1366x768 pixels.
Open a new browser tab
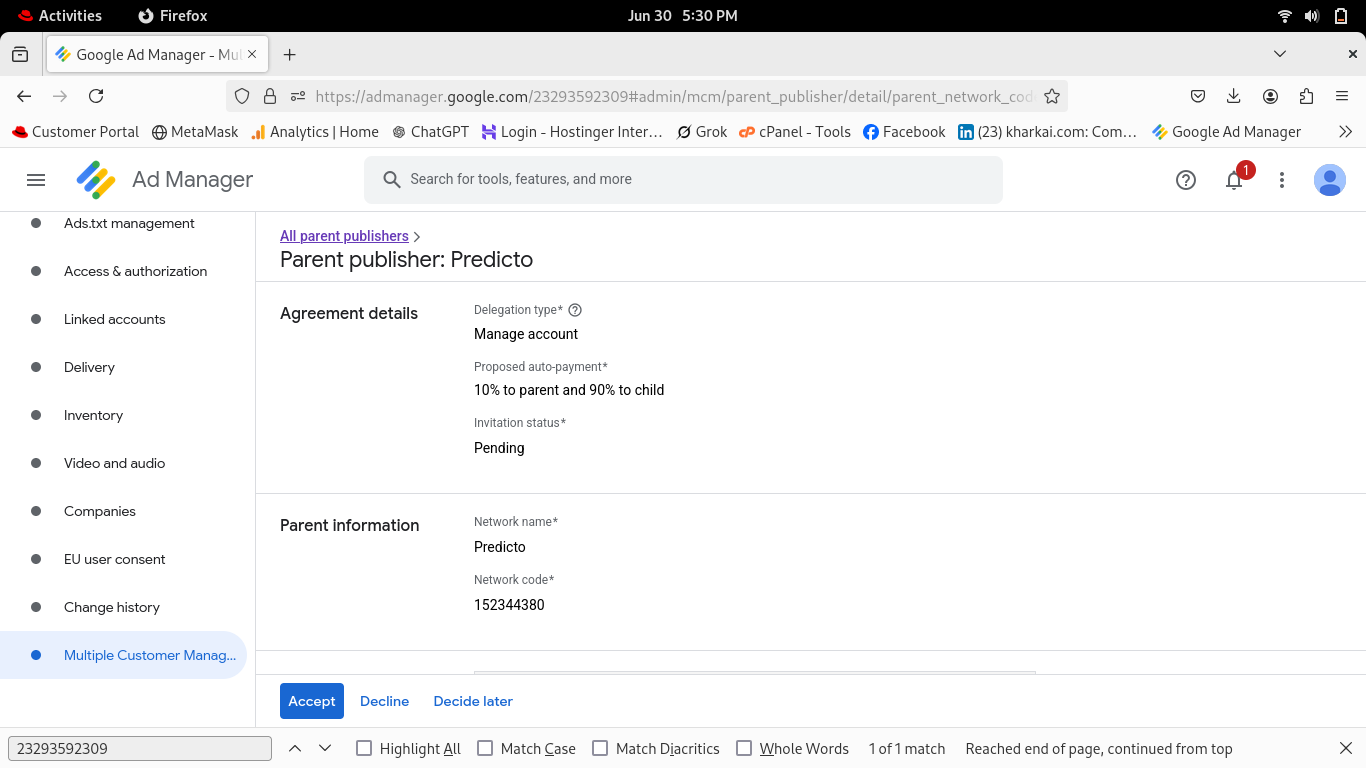[290, 55]
